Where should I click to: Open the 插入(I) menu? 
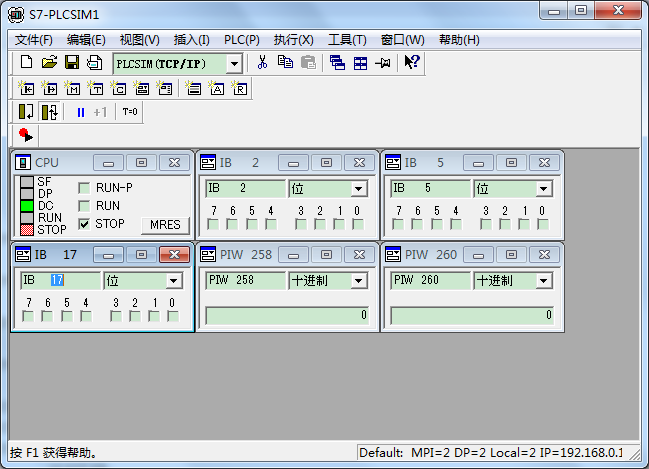[191, 40]
